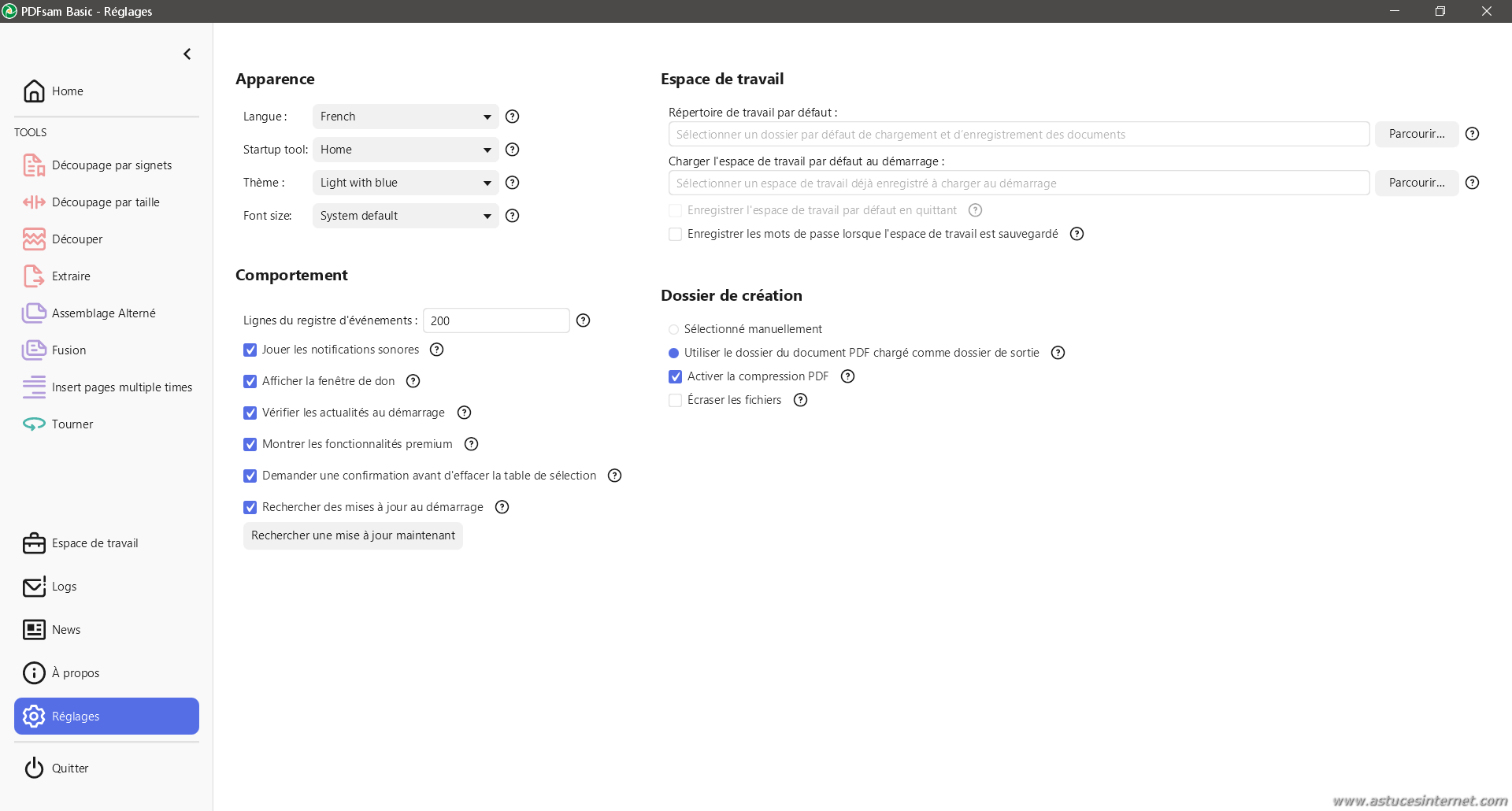Enable Écraser les fichiers checkbox
This screenshot has height=811, width=1512.
[x=676, y=400]
